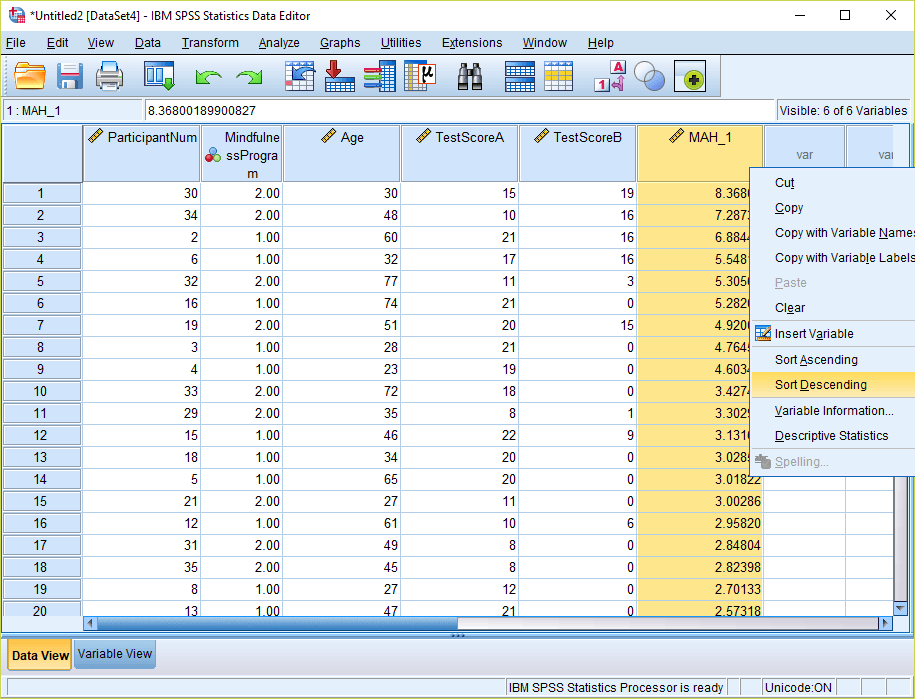
Task: Open Find with the binoculars icon
Action: coord(471,77)
